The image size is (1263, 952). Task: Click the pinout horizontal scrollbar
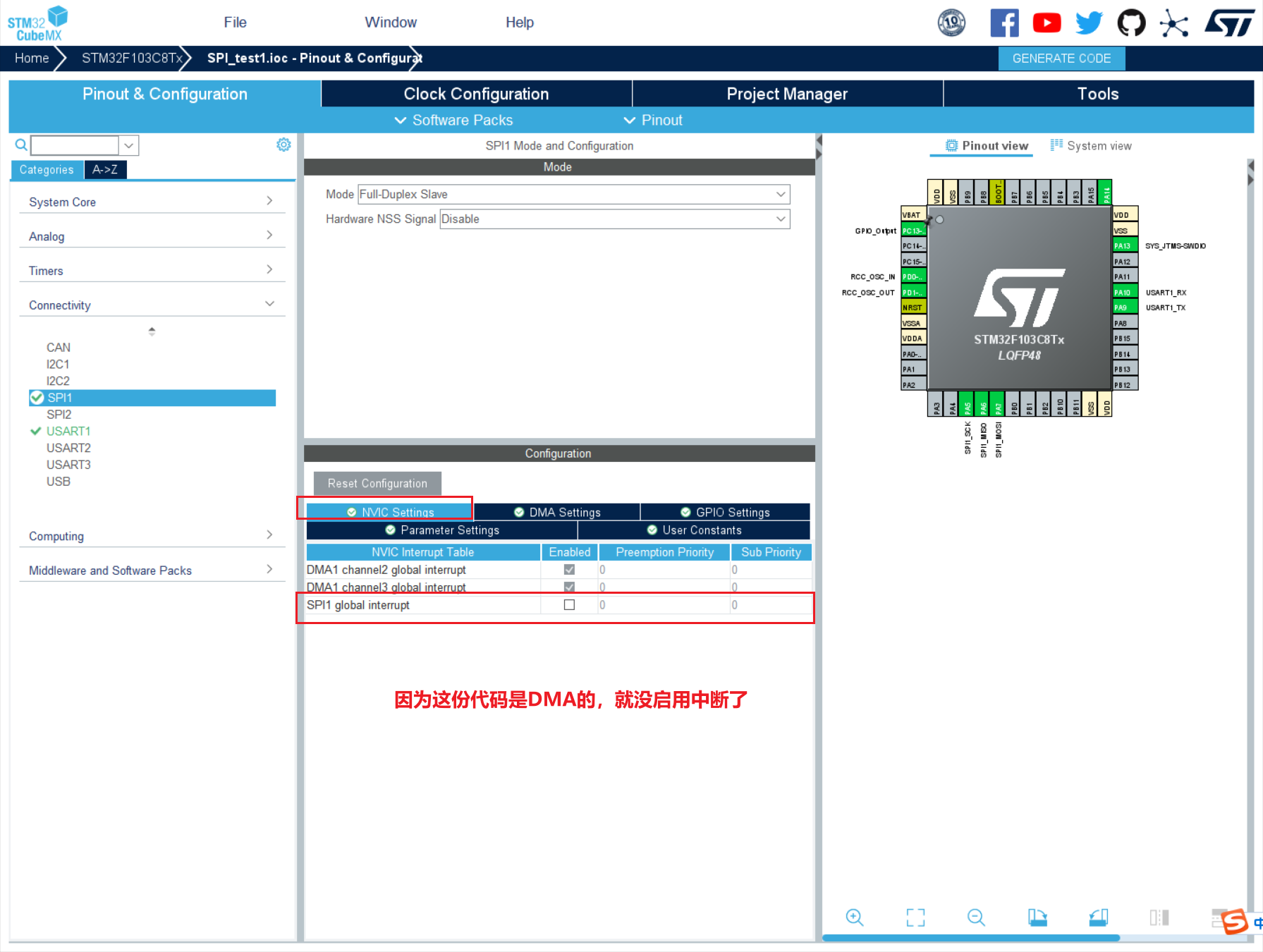point(971,938)
